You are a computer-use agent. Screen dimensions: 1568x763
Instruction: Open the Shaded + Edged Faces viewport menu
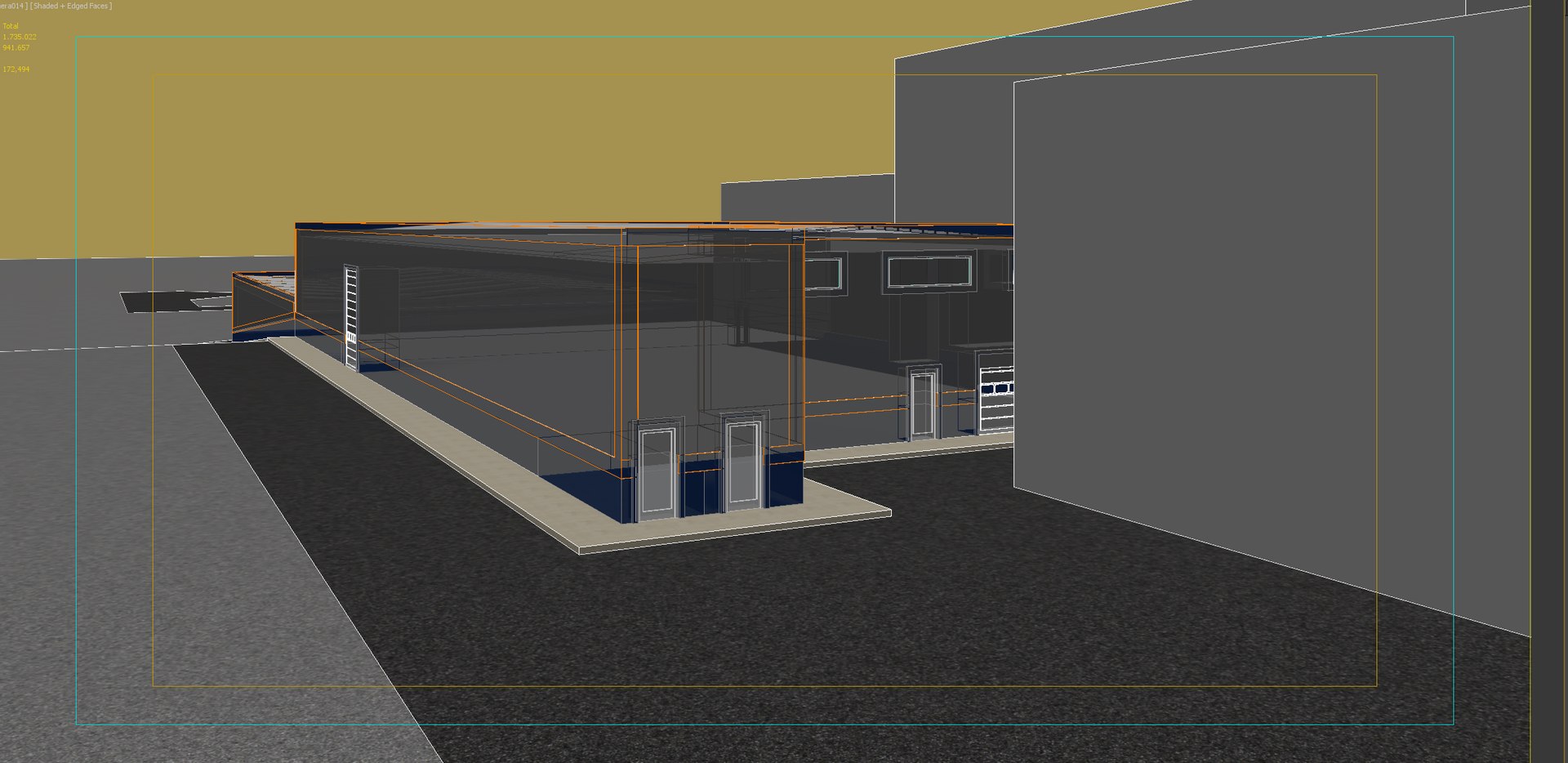pos(72,6)
